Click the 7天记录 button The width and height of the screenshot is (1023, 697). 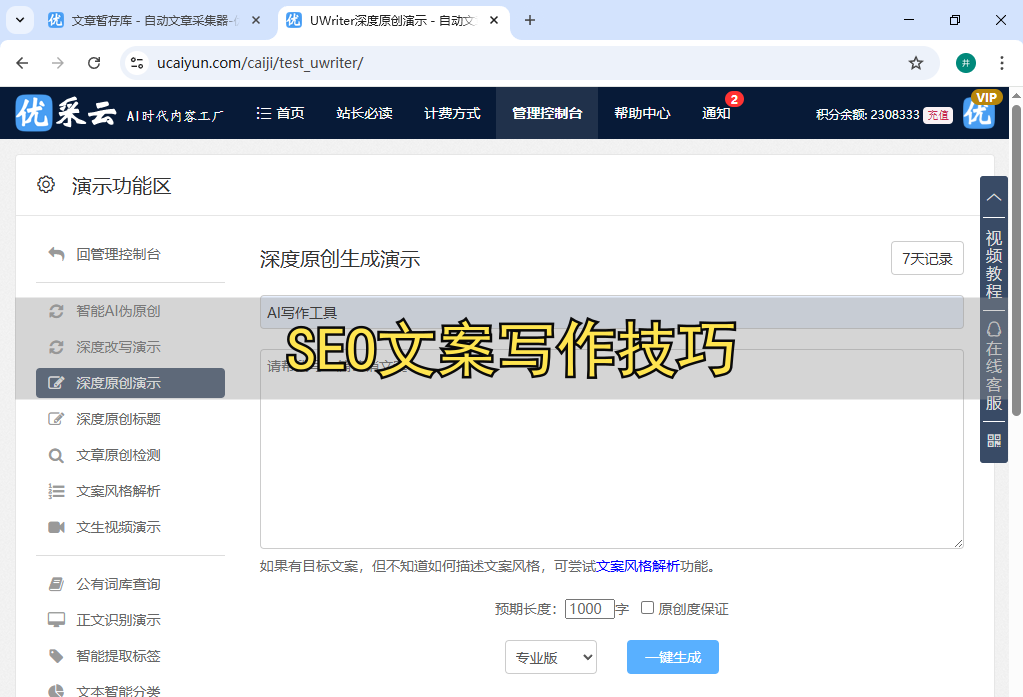[927, 258]
